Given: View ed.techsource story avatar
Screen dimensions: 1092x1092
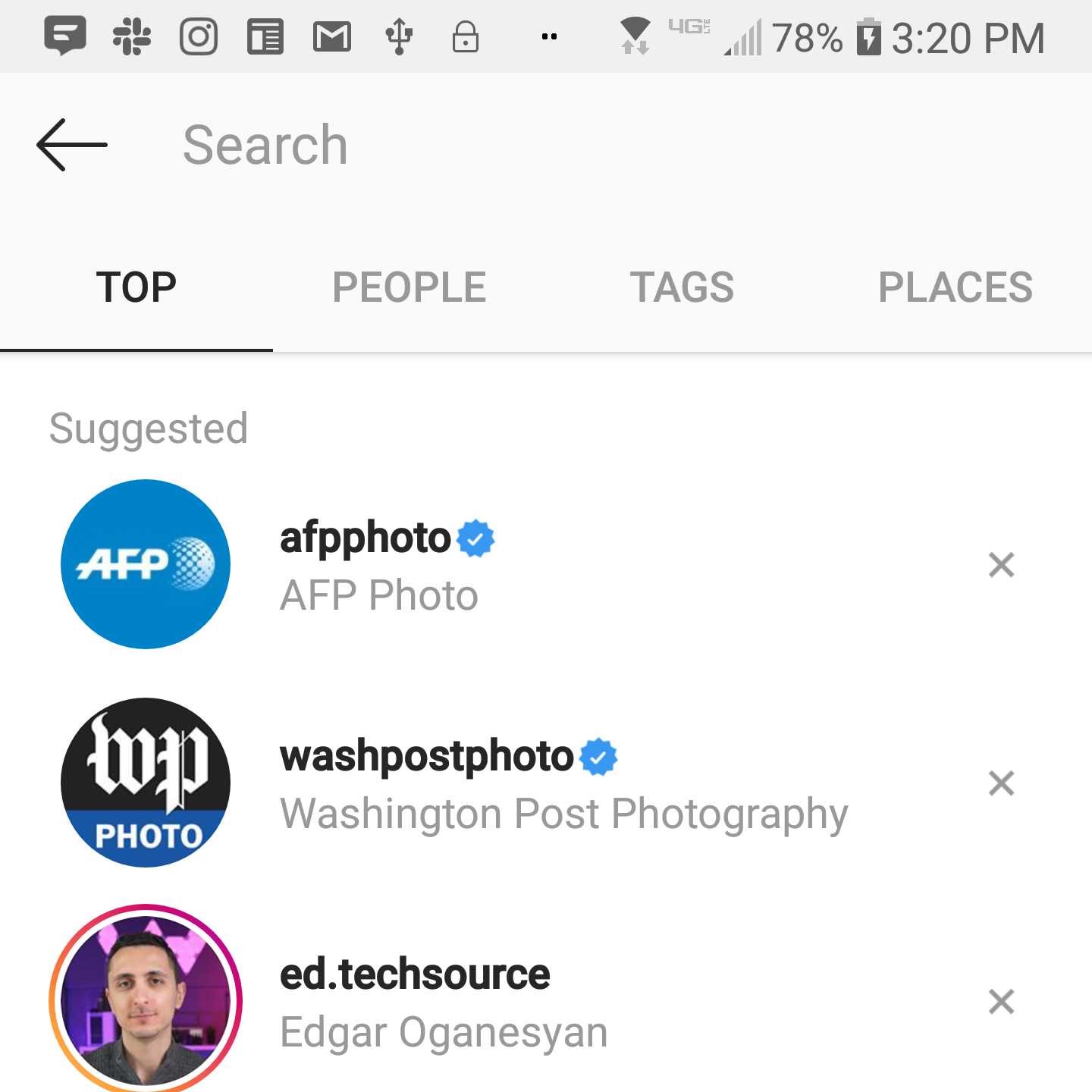Looking at the screenshot, I should (146, 999).
